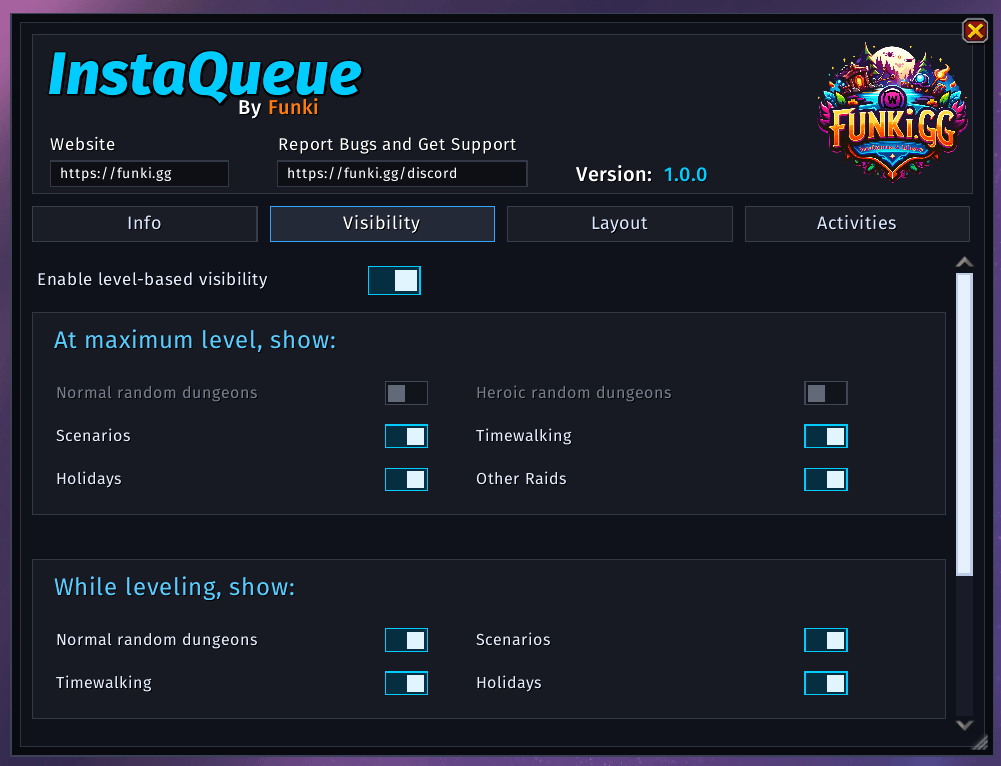1001x766 pixels.
Task: Click the InstaQueue title logo
Action: coord(206,76)
